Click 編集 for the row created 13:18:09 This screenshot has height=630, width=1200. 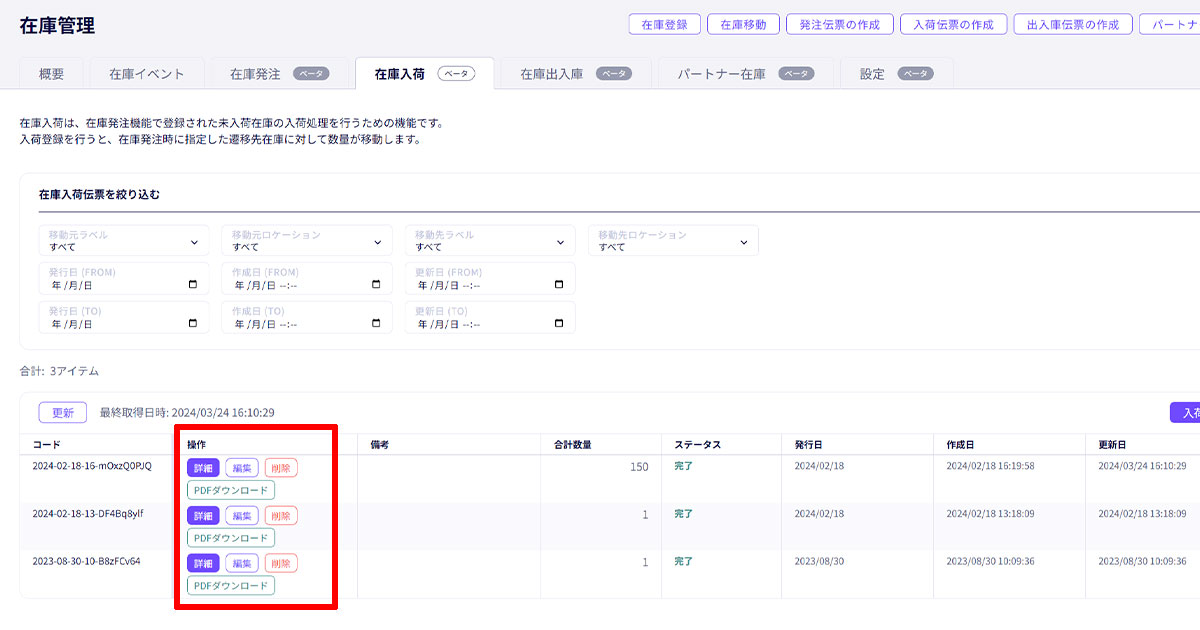coord(242,516)
